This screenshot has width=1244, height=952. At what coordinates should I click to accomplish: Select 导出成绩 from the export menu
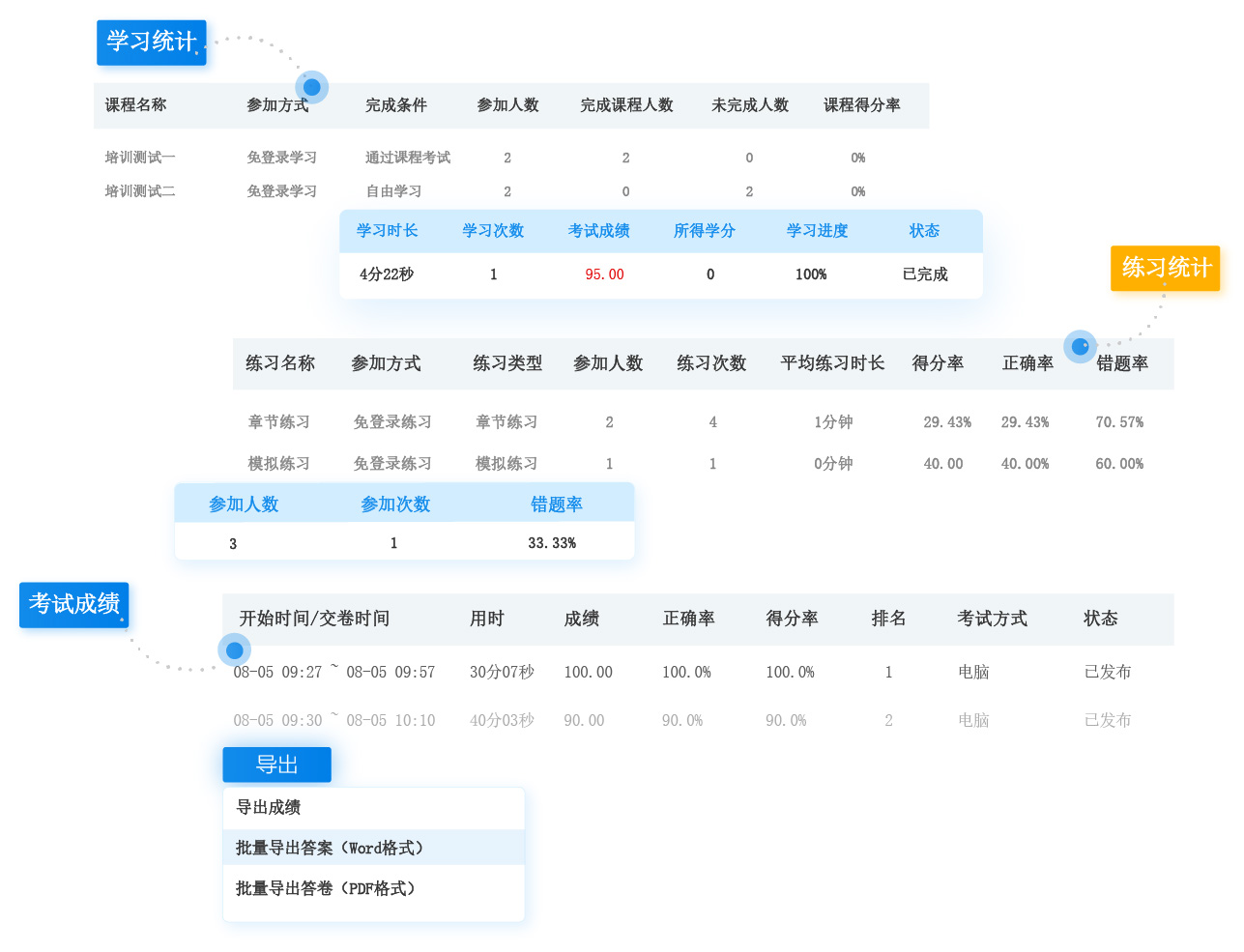269,807
